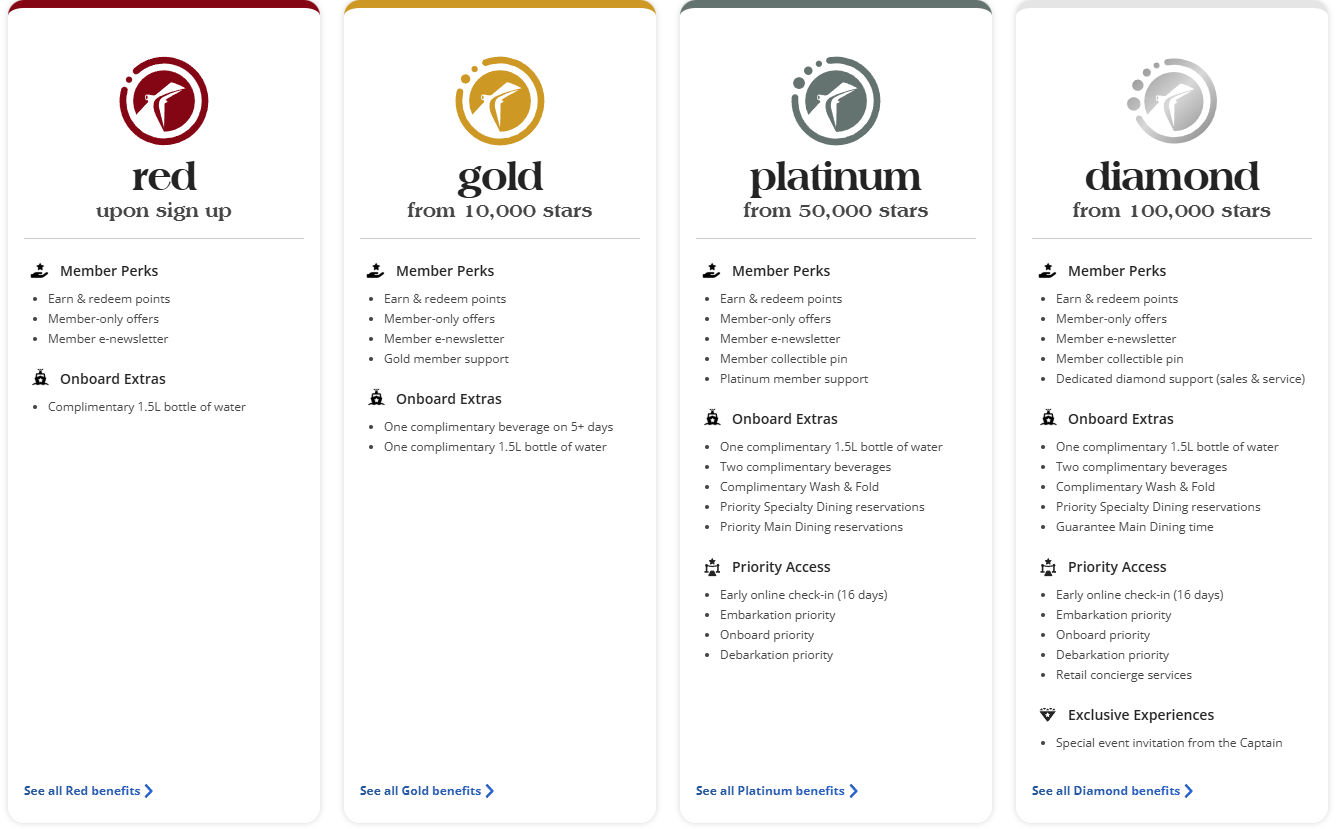Screen dimensions: 1337x829
Task: Click chevron next to Red benefits link
Action: (x=149, y=791)
